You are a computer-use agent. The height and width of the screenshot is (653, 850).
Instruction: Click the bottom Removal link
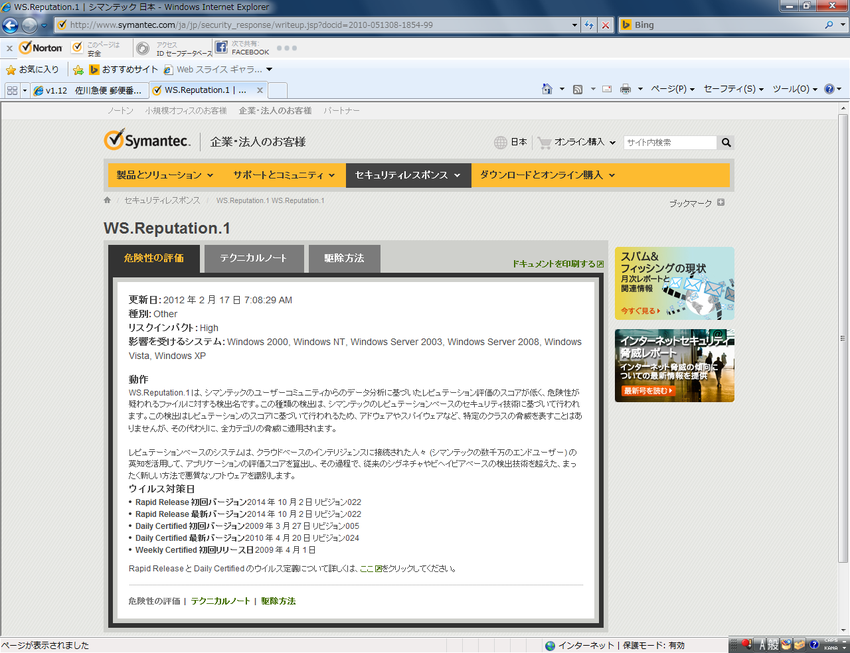tap(278, 601)
